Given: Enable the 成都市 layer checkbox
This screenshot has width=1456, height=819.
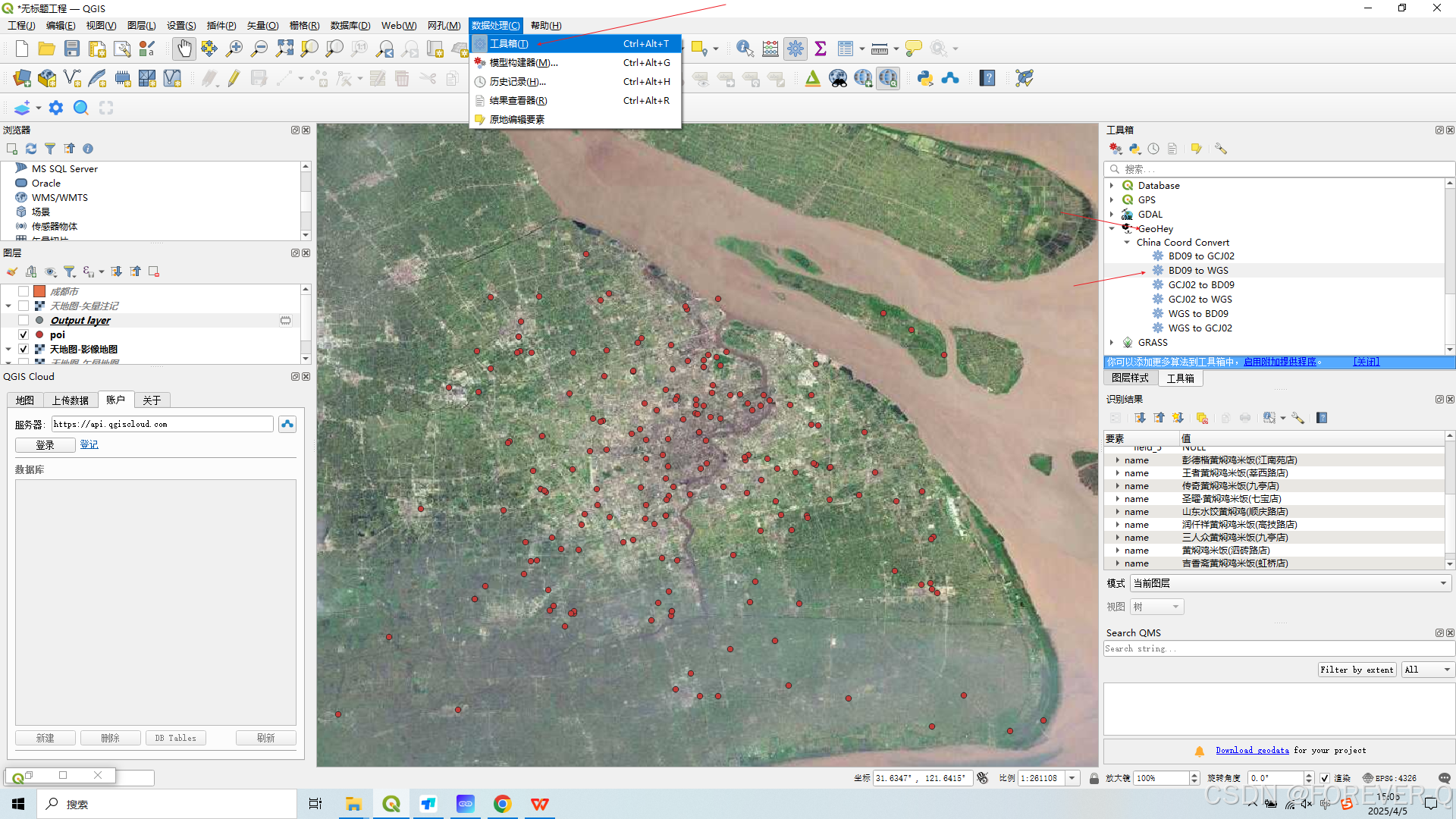Looking at the screenshot, I should pyautogui.click(x=24, y=291).
